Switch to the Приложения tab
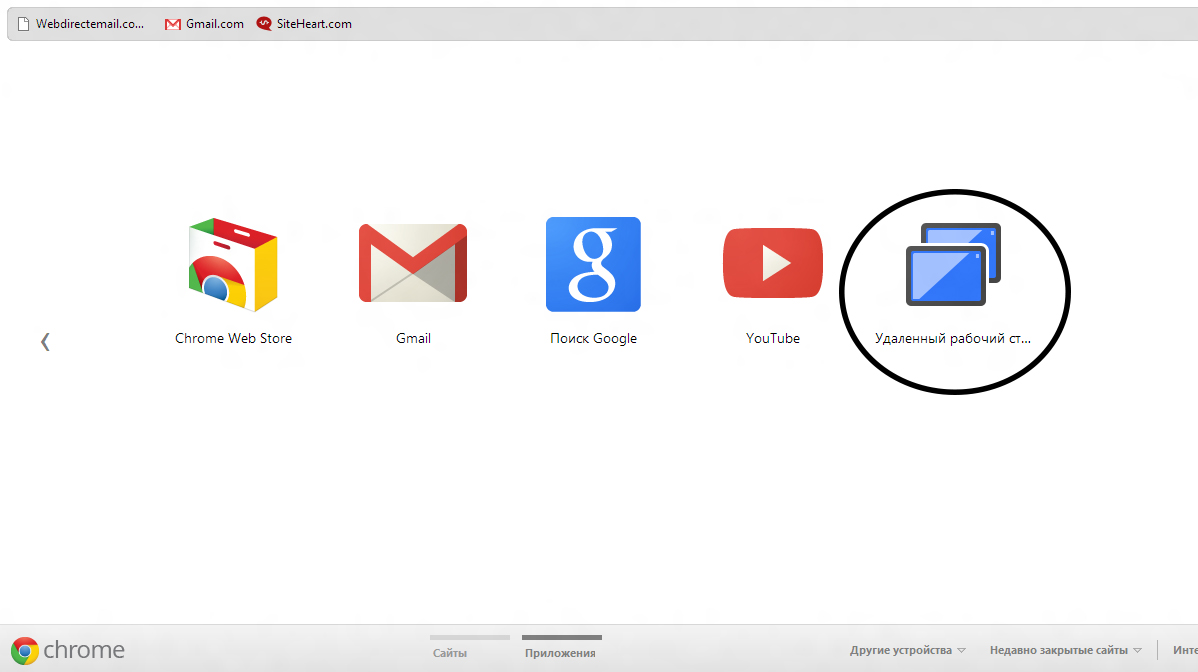This screenshot has height=672, width=1198. [x=560, y=653]
